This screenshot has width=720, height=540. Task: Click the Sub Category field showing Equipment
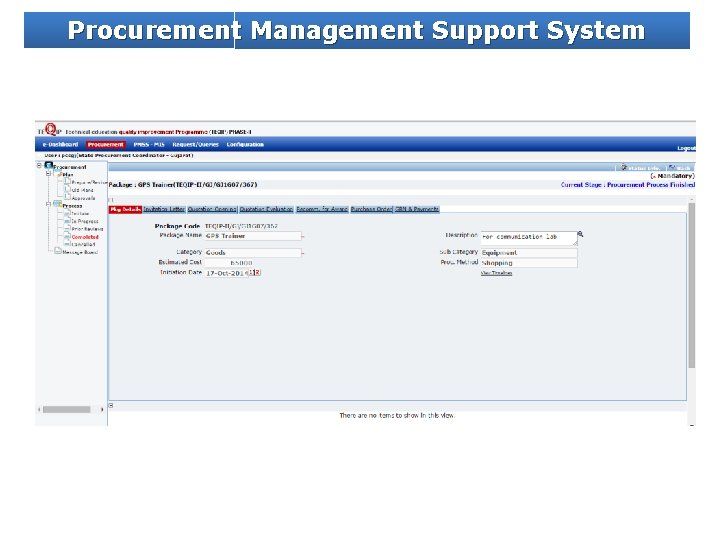529,253
